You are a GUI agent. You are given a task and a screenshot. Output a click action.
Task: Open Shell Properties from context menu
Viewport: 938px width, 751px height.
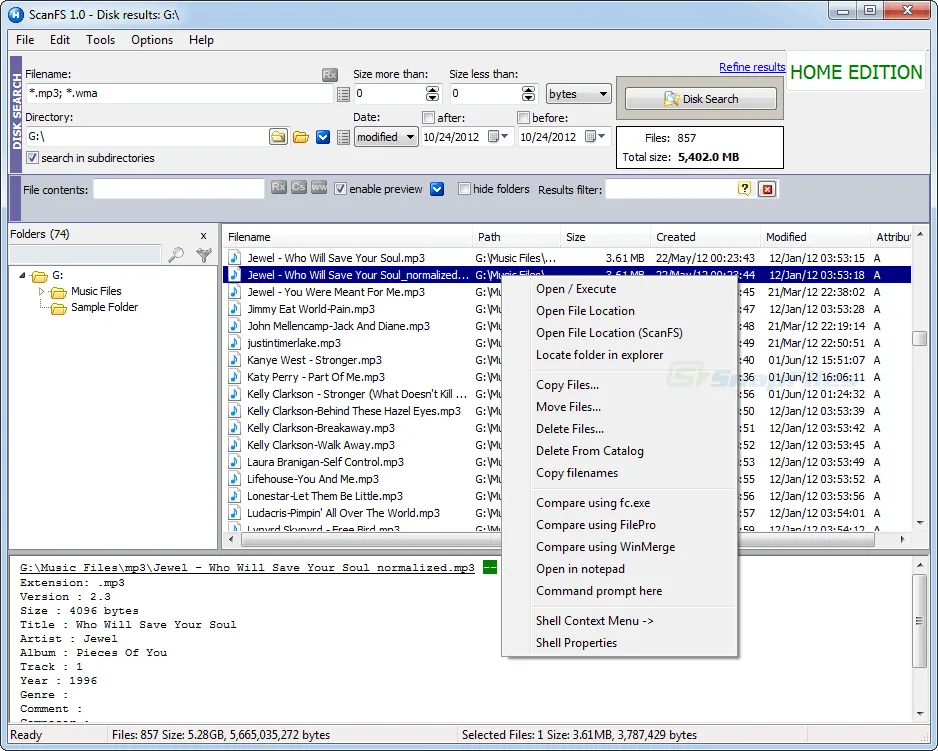[x=619, y=643]
